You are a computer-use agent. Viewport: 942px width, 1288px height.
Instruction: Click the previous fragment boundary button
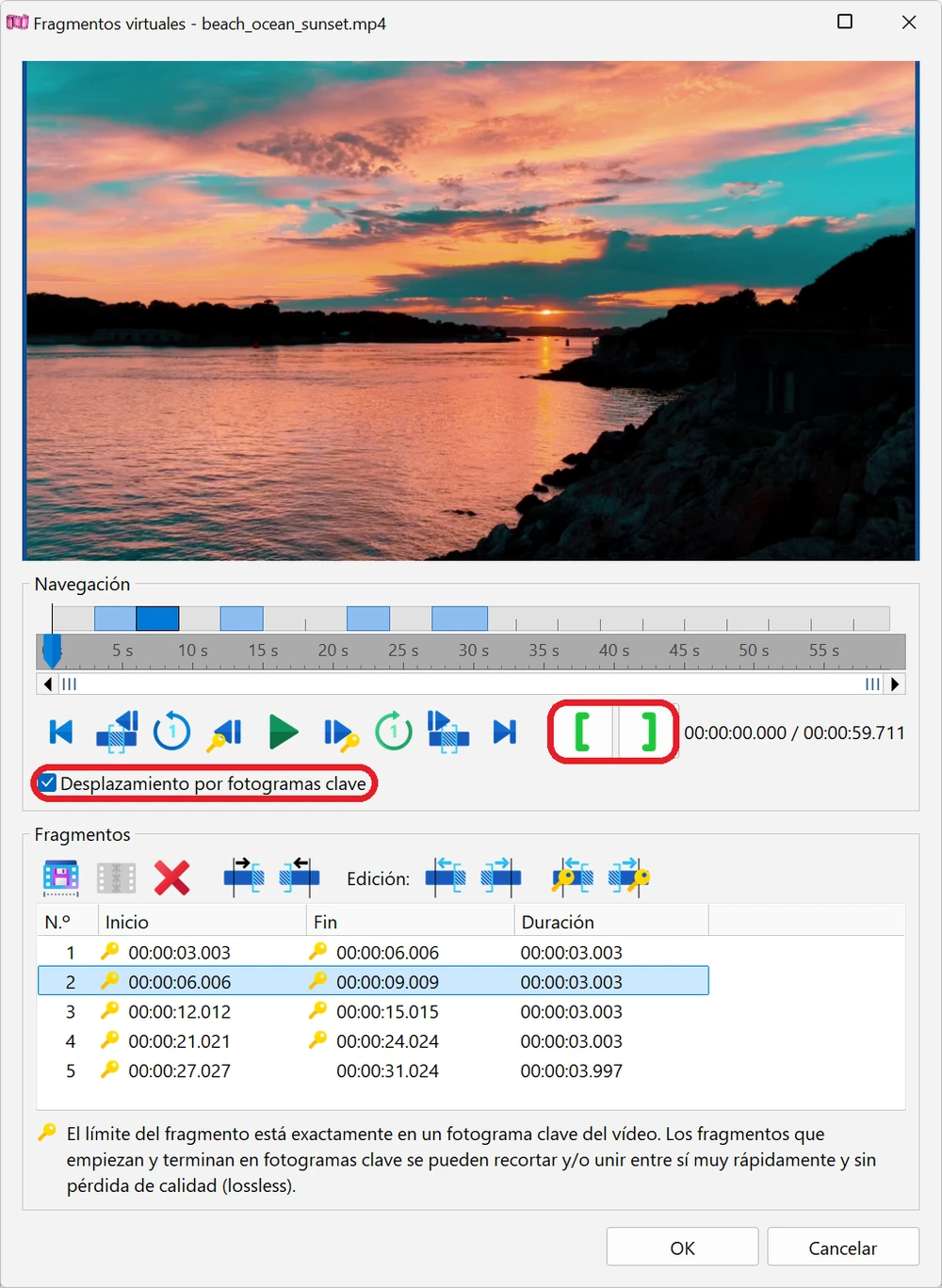pyautogui.click(x=118, y=732)
